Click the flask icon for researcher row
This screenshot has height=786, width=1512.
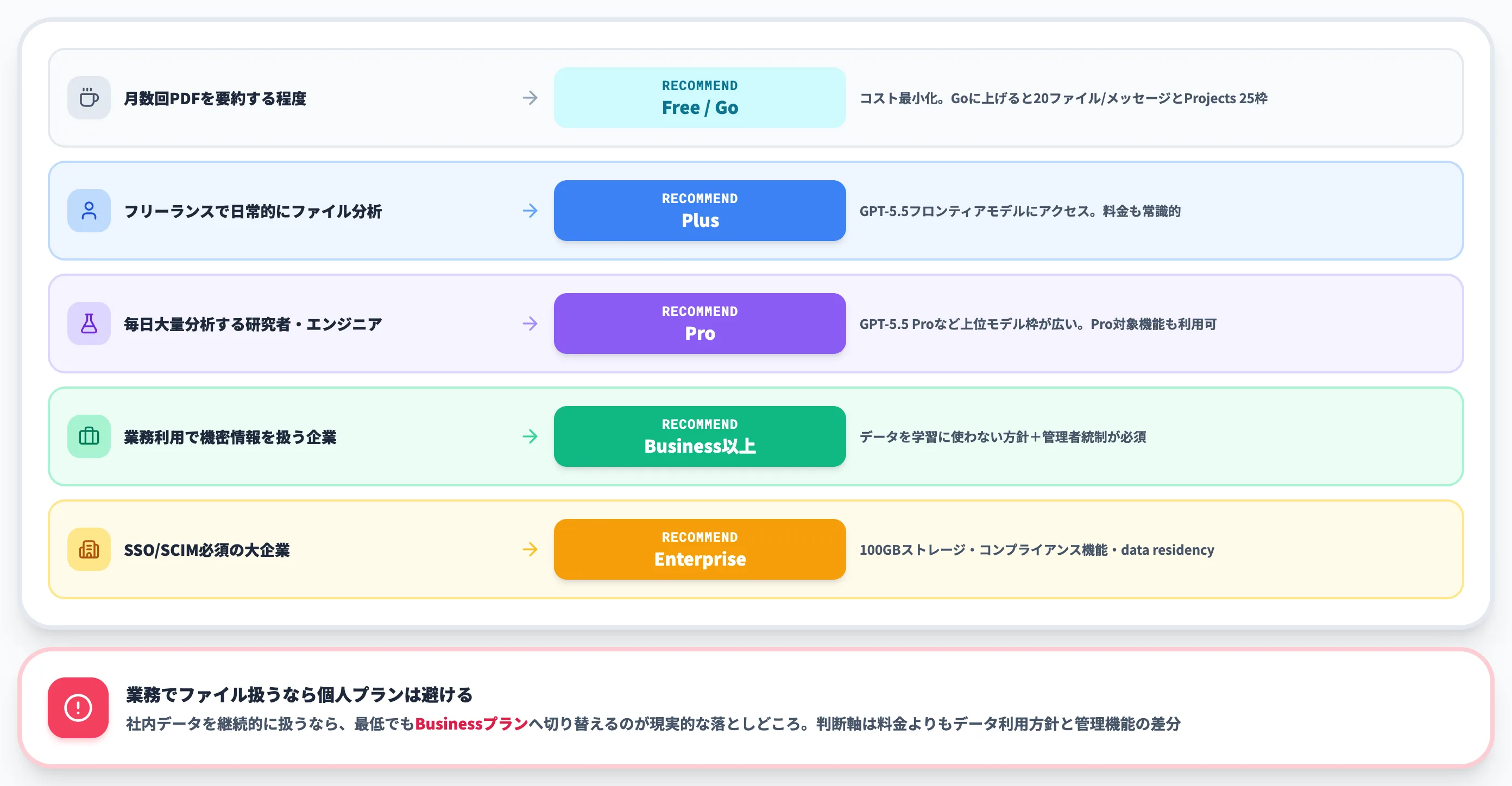(x=89, y=323)
